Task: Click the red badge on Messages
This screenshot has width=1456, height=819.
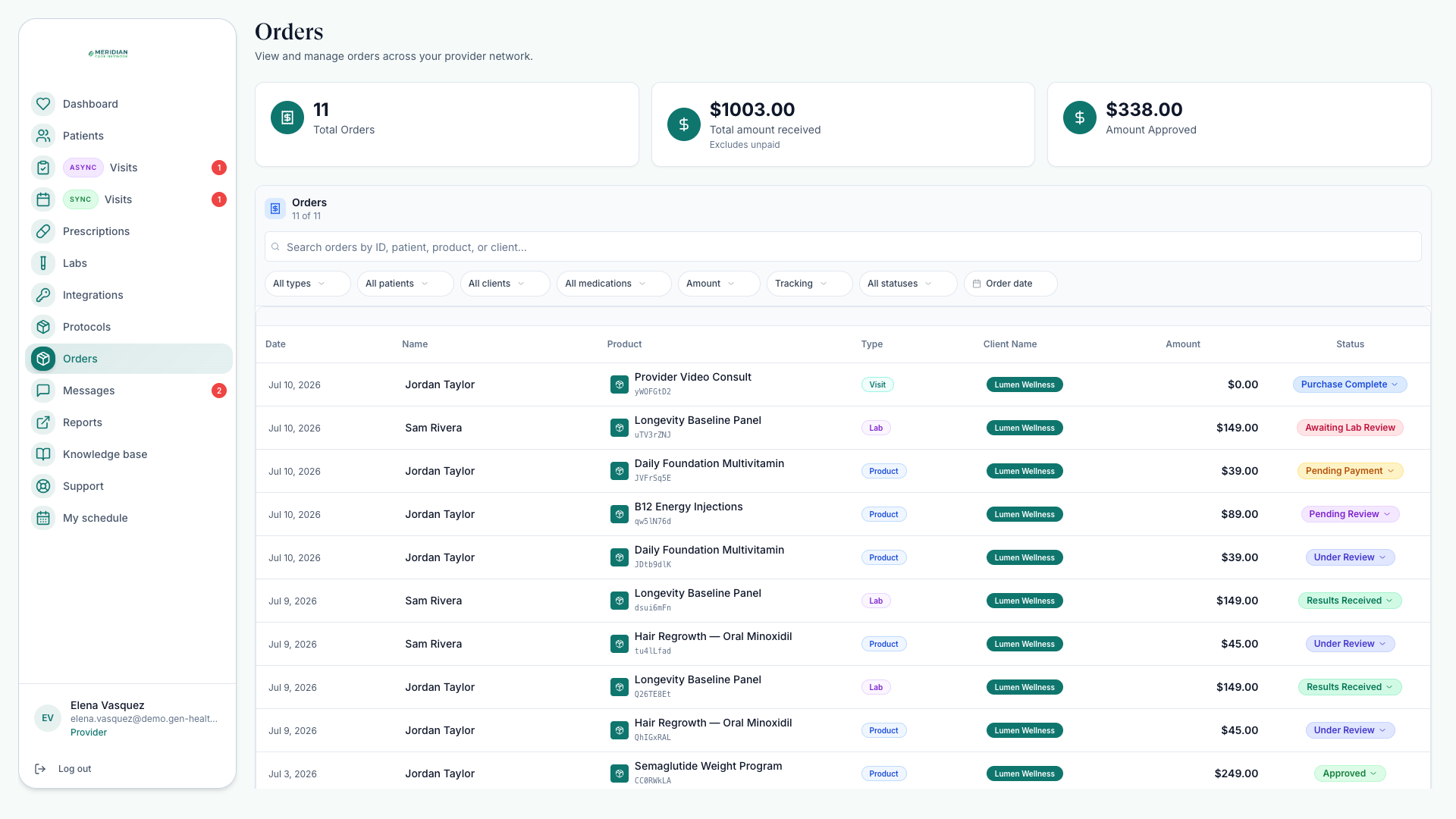Action: [219, 391]
